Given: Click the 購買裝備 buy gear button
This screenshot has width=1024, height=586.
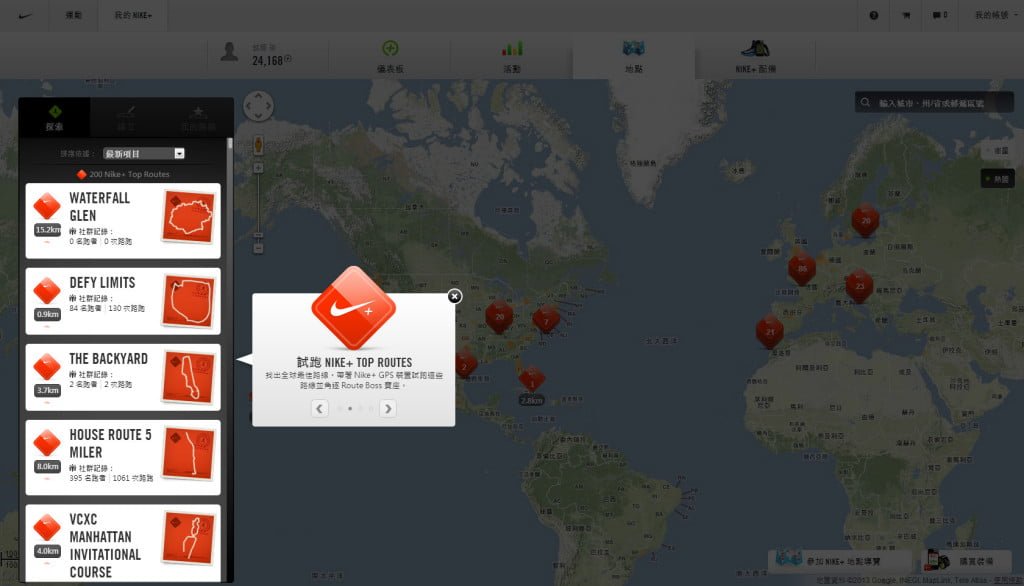Looking at the screenshot, I should (x=967, y=562).
